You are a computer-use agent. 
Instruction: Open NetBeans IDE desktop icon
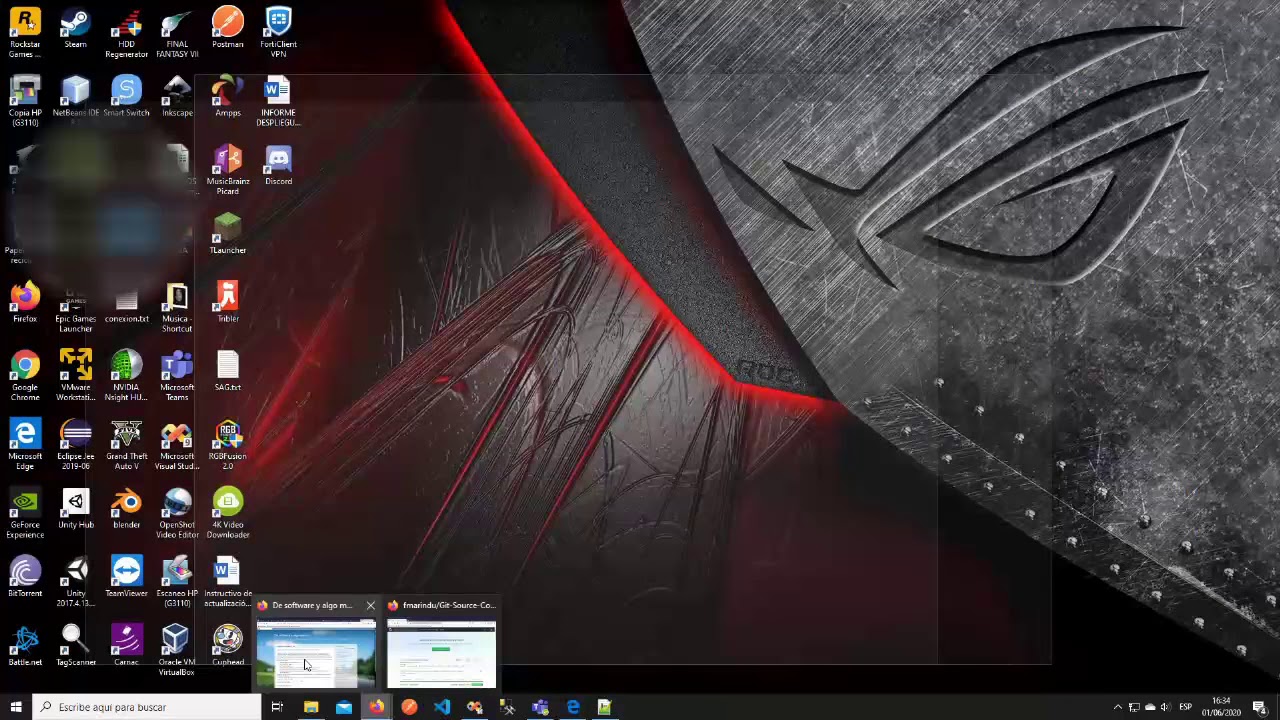[x=75, y=96]
